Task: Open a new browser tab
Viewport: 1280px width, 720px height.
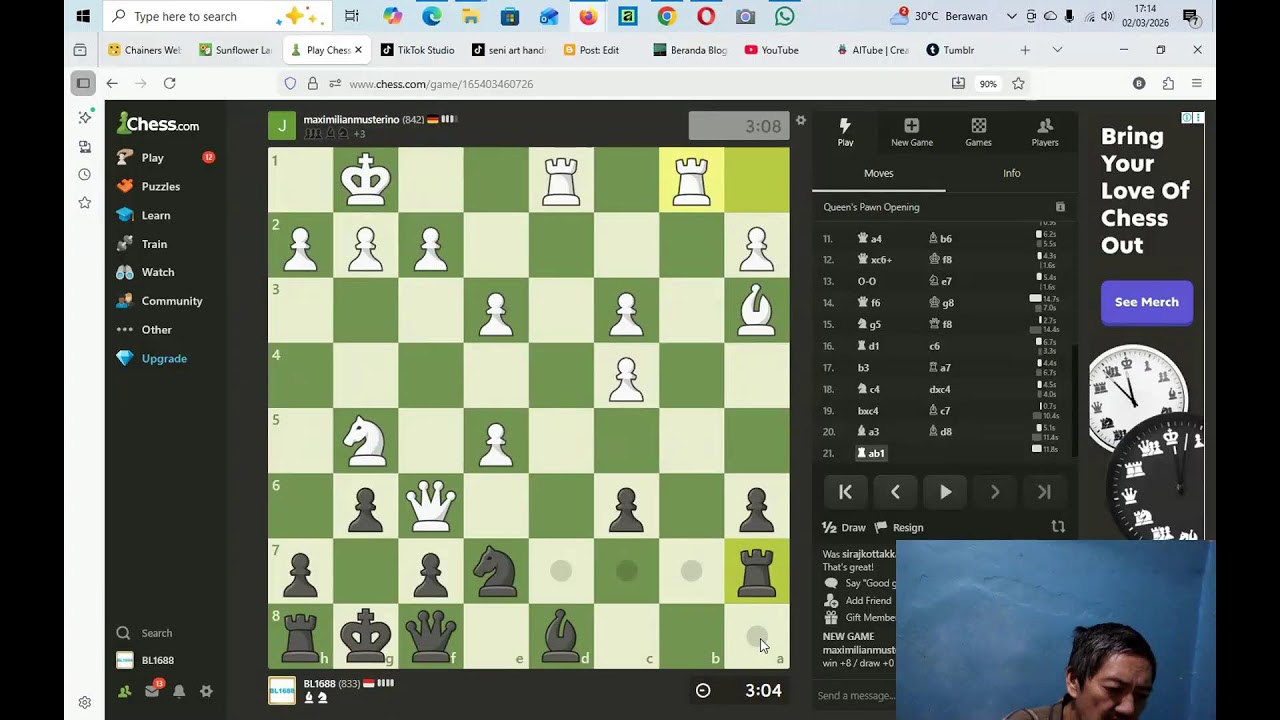Action: pos(1025,50)
